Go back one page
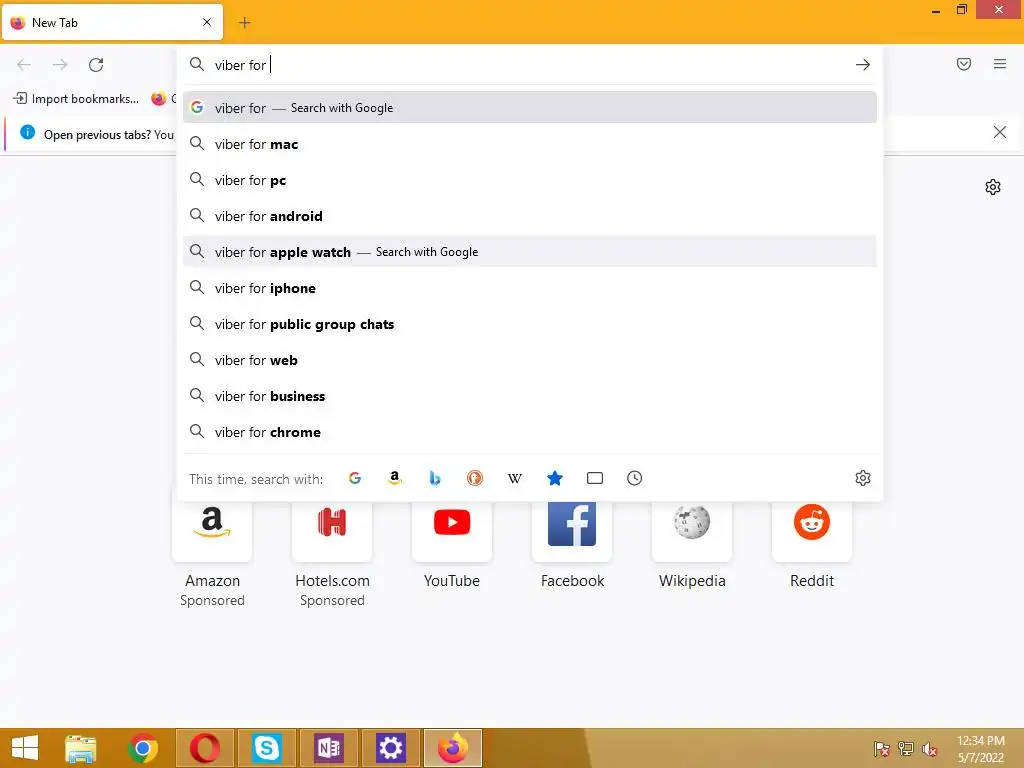1024x768 pixels. click(24, 65)
